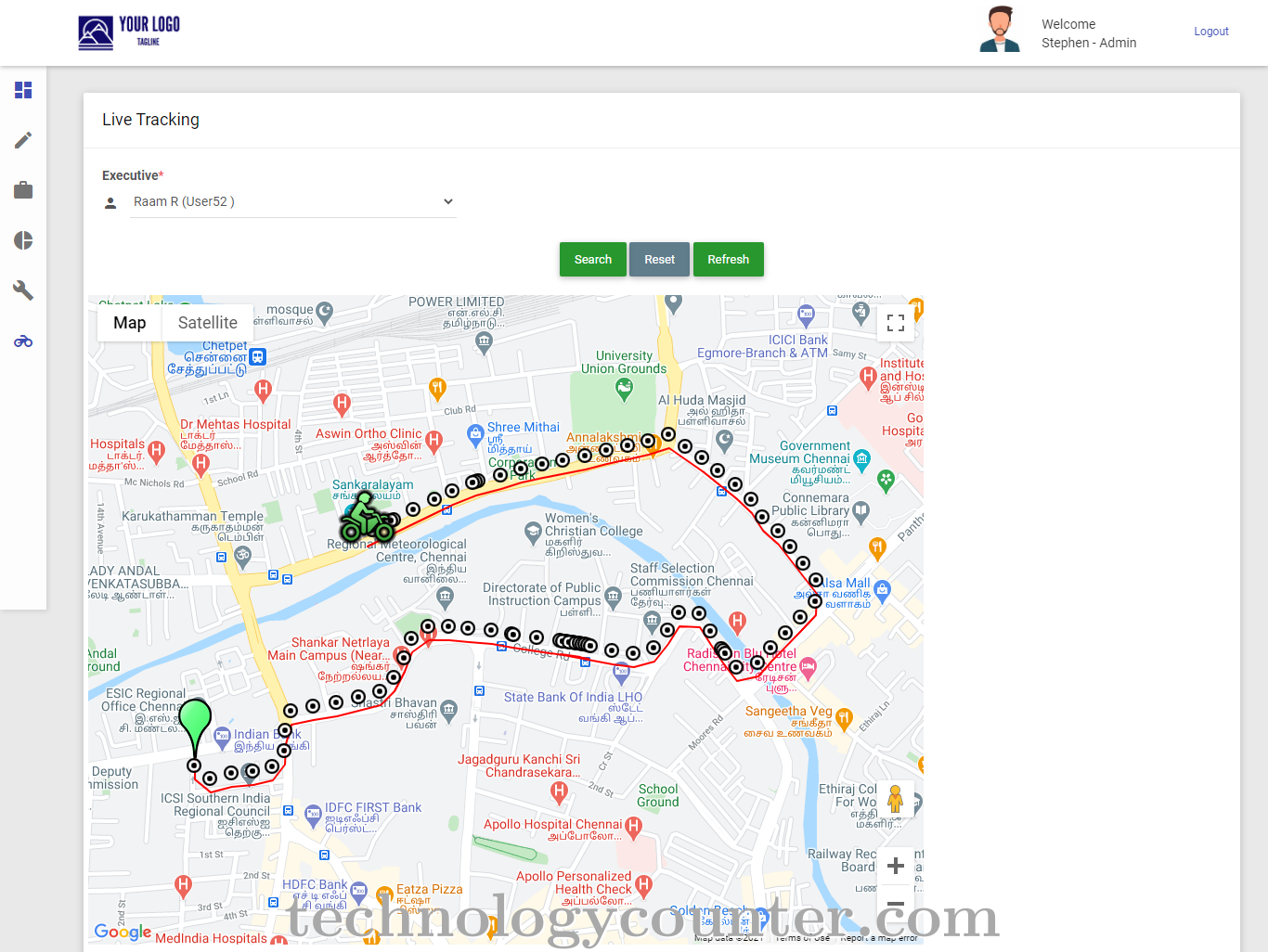Click the person icon beside Executive field
Screen dimensions: 1268x952
pyautogui.click(x=110, y=203)
